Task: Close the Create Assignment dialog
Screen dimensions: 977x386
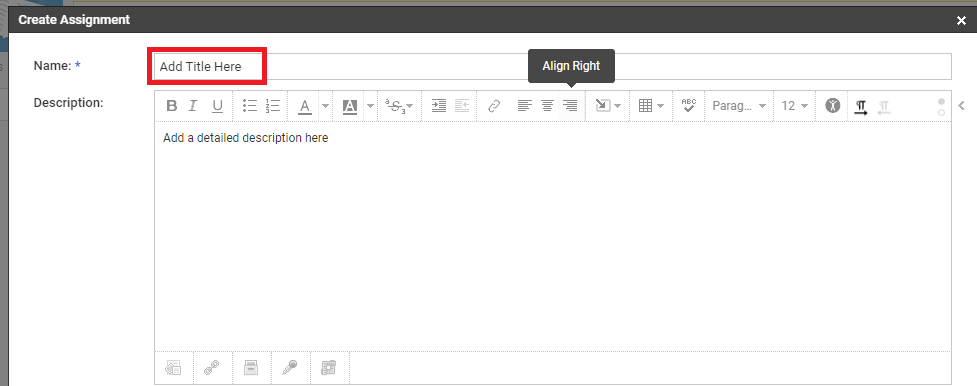Action: click(x=961, y=21)
